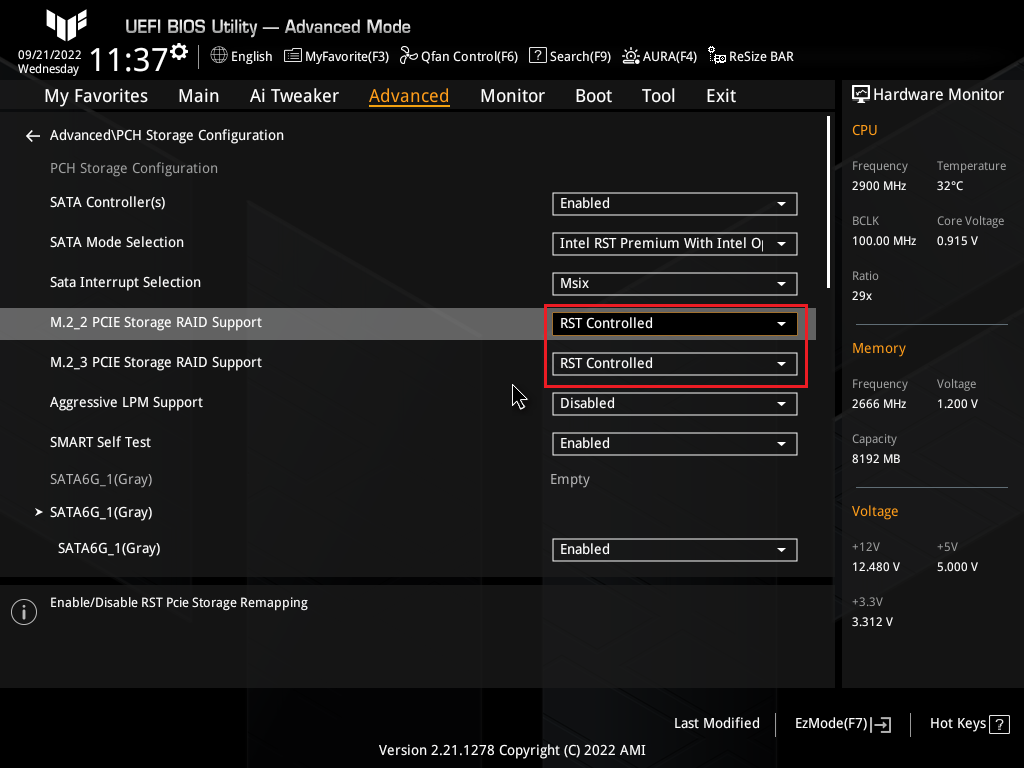Select the Aggressive LPM Support label
This screenshot has width=1024, height=768.
pyautogui.click(x=126, y=402)
